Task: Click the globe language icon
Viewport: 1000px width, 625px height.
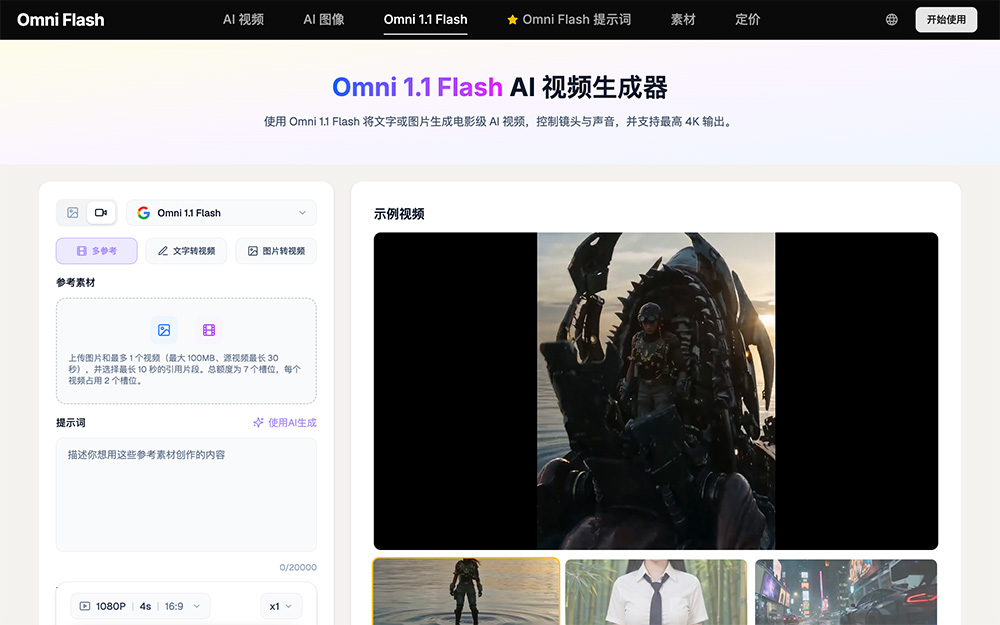Action: 892,20
